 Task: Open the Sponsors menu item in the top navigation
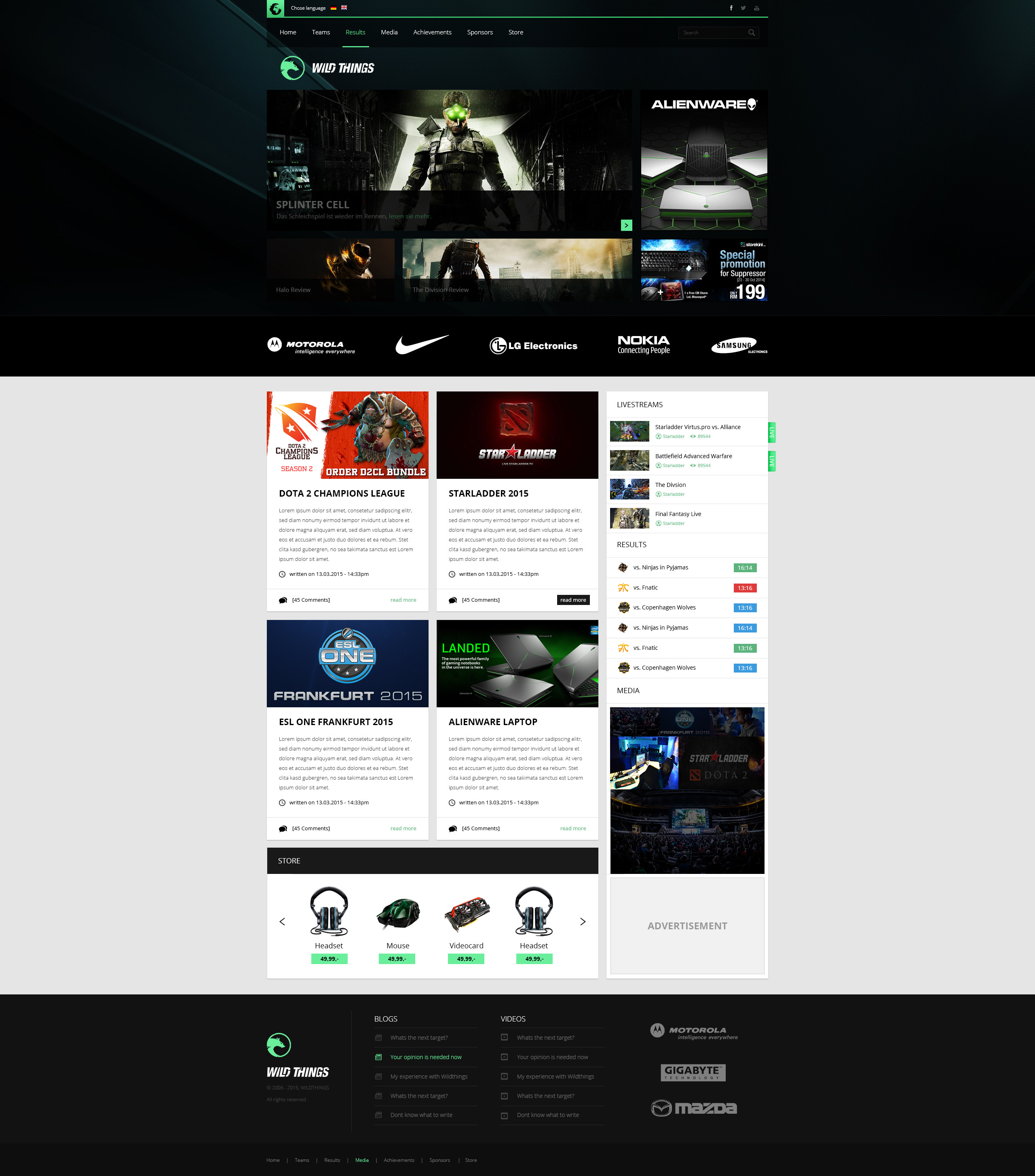click(x=480, y=32)
